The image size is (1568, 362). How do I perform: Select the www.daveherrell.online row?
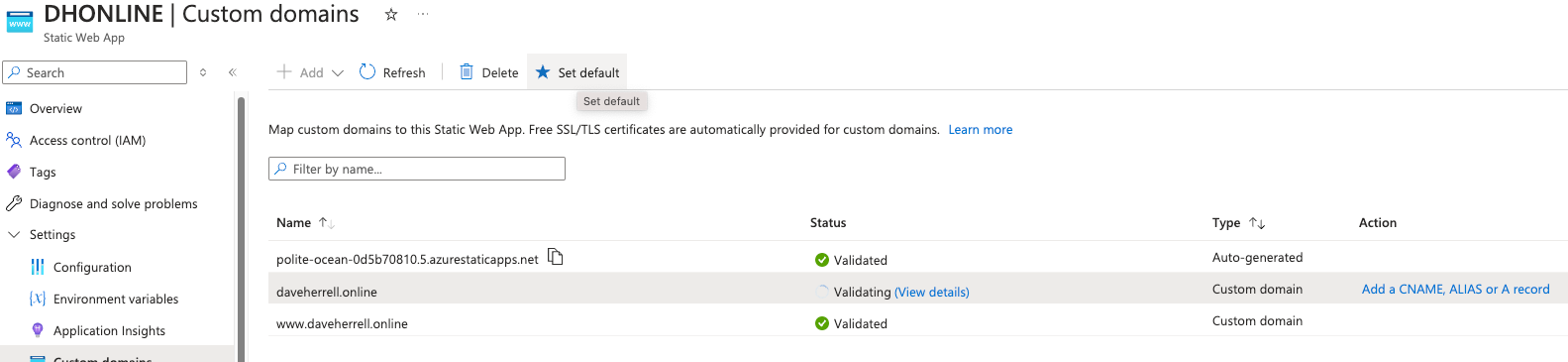coord(918,321)
